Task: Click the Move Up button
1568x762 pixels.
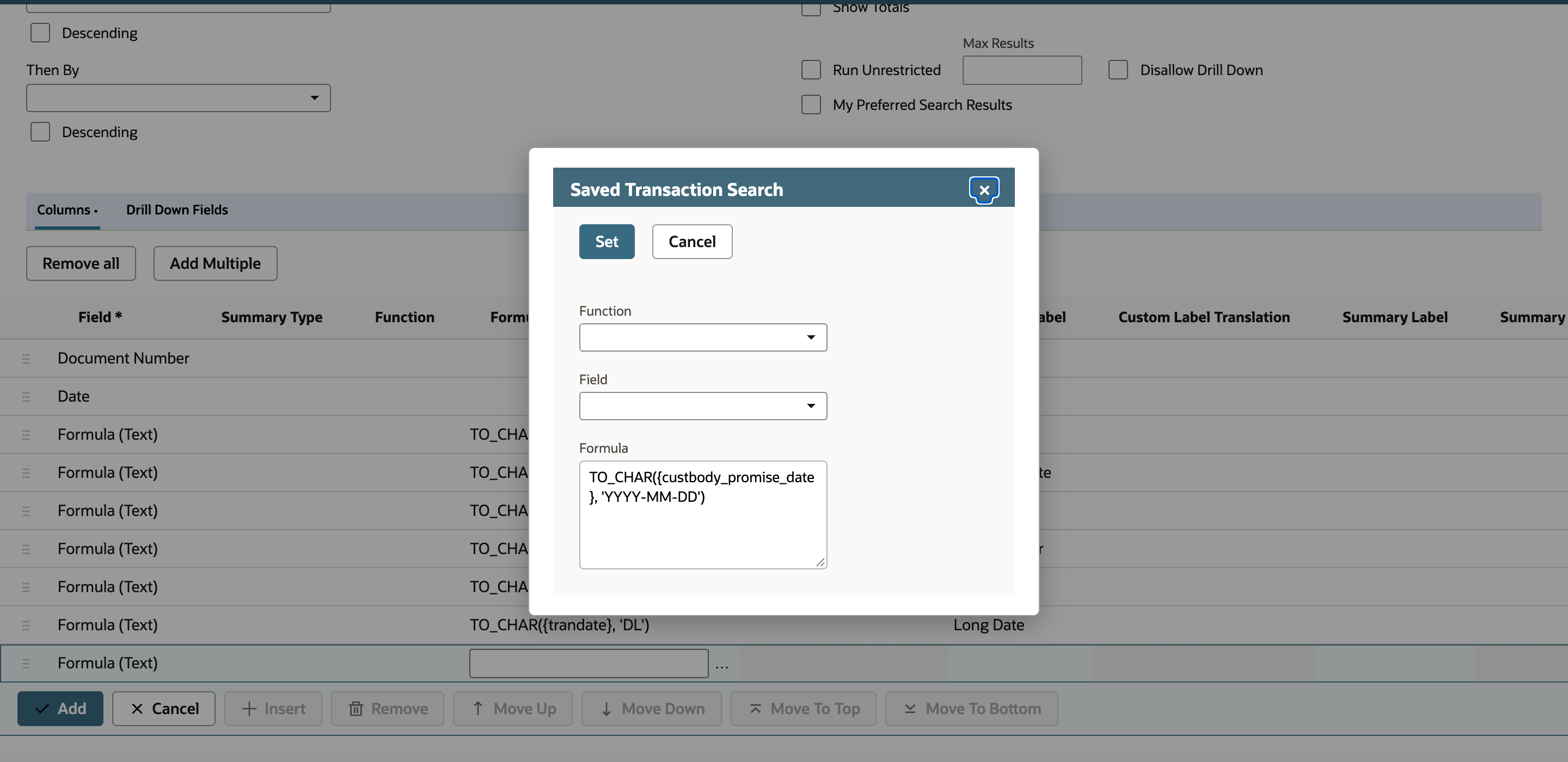Action: tap(513, 709)
